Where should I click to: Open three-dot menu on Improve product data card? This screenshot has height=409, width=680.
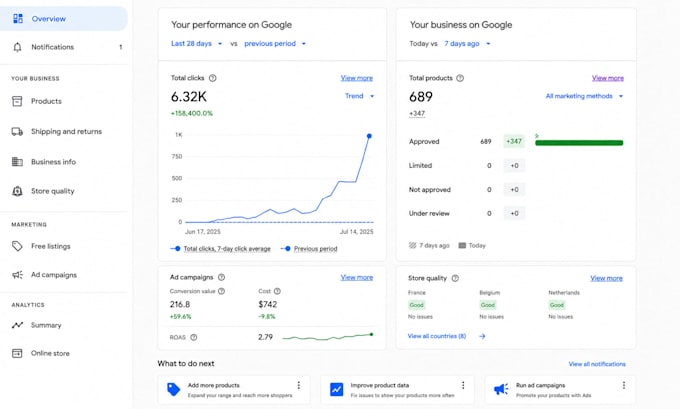coord(463,385)
